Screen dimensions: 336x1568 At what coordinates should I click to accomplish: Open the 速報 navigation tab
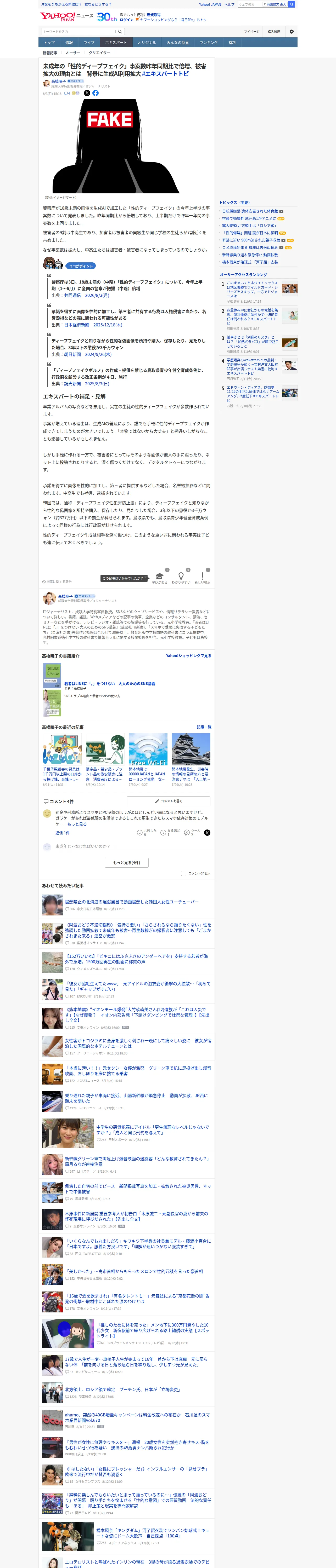click(69, 43)
